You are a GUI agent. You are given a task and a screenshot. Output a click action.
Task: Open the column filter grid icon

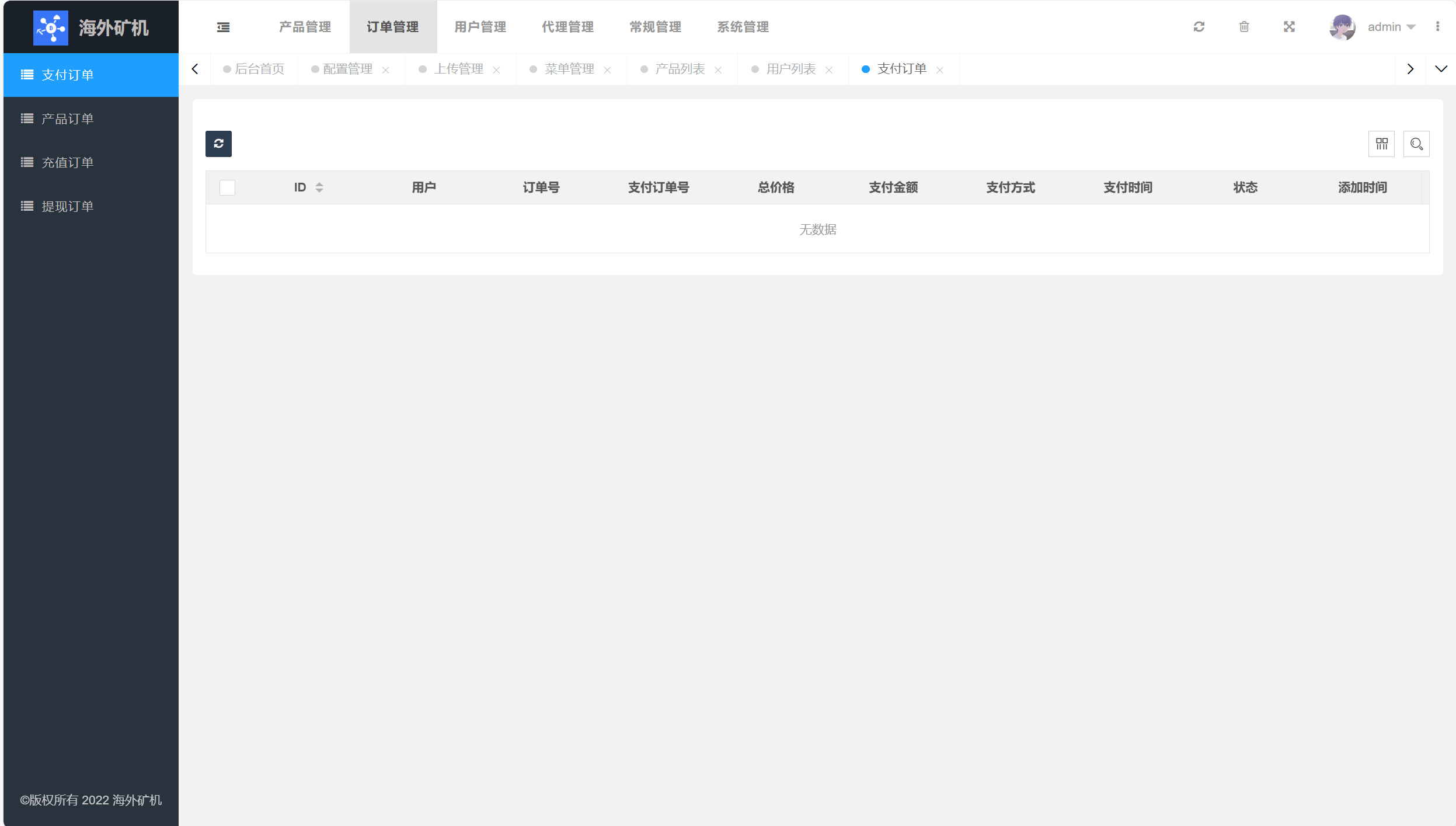(x=1381, y=144)
